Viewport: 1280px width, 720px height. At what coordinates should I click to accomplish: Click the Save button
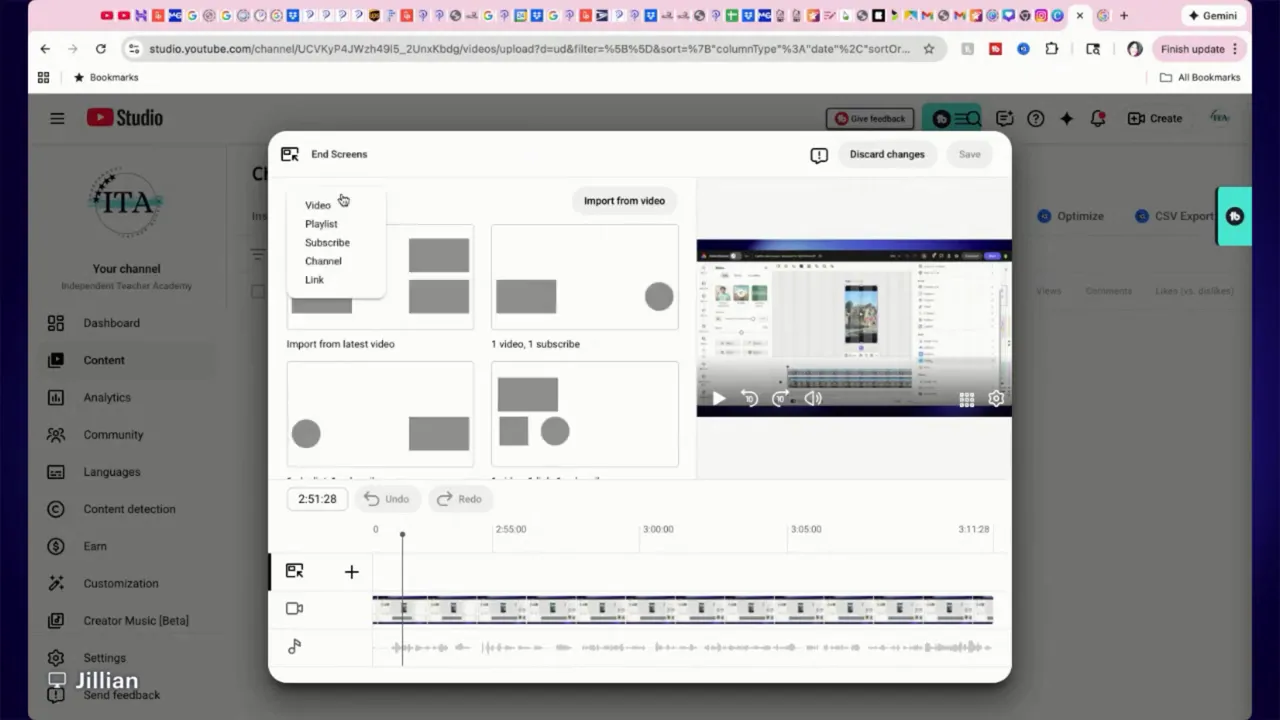[969, 154]
